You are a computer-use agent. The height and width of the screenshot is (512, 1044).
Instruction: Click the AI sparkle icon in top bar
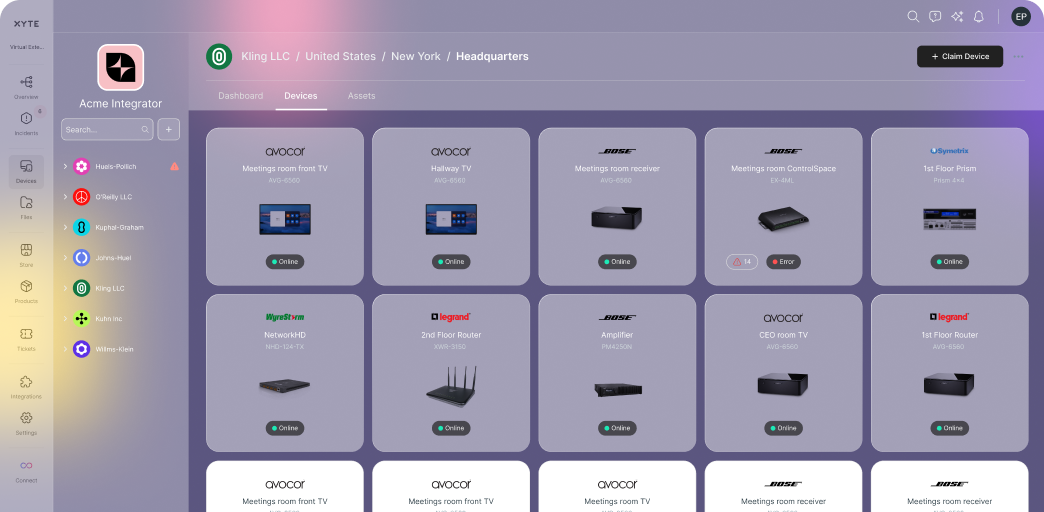tap(957, 17)
